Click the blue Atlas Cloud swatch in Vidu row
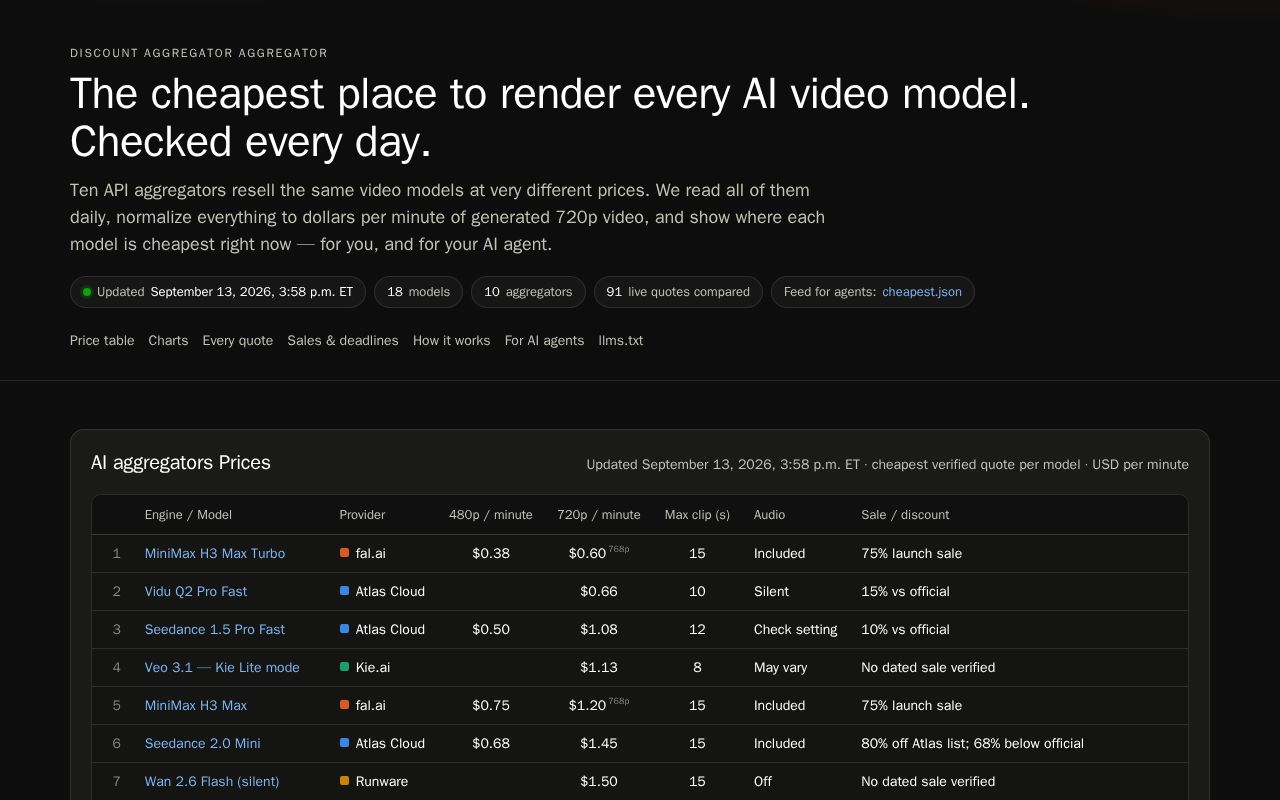The height and width of the screenshot is (800, 1280). click(344, 591)
